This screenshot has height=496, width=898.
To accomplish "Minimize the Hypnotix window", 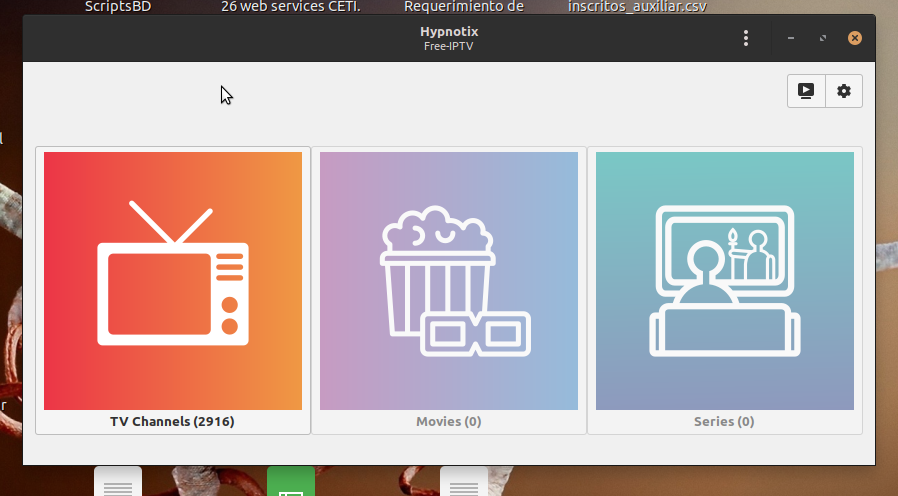I will 791,38.
